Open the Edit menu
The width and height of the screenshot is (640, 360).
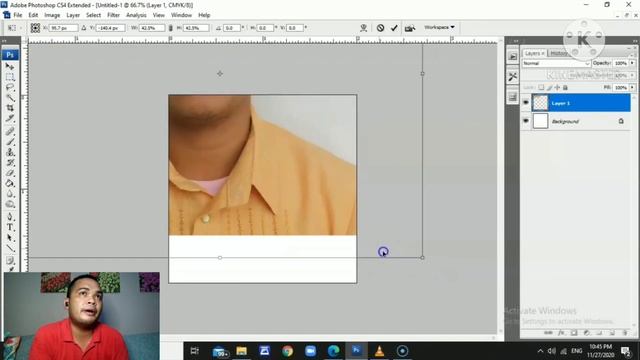[33, 15]
